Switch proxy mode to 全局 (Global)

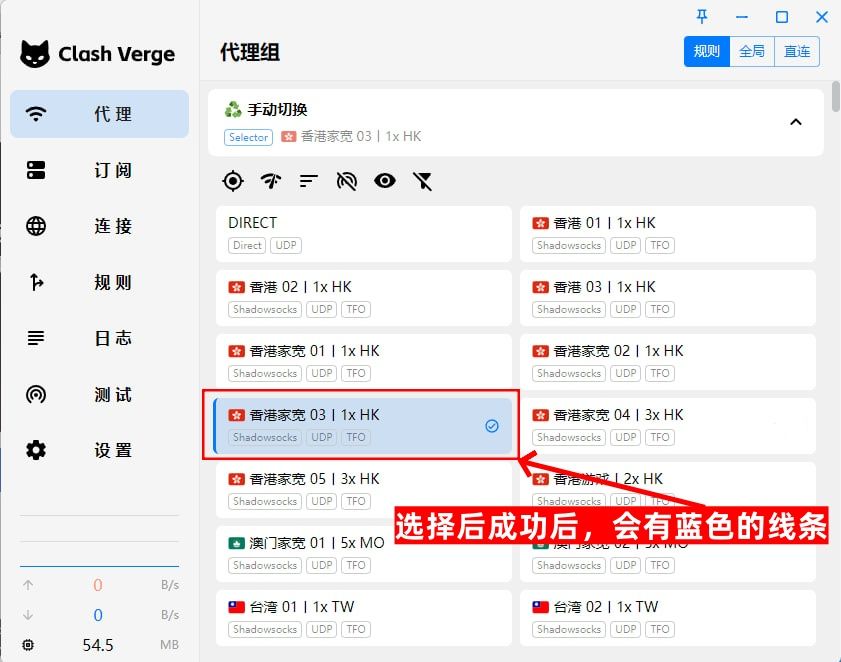[x=752, y=51]
